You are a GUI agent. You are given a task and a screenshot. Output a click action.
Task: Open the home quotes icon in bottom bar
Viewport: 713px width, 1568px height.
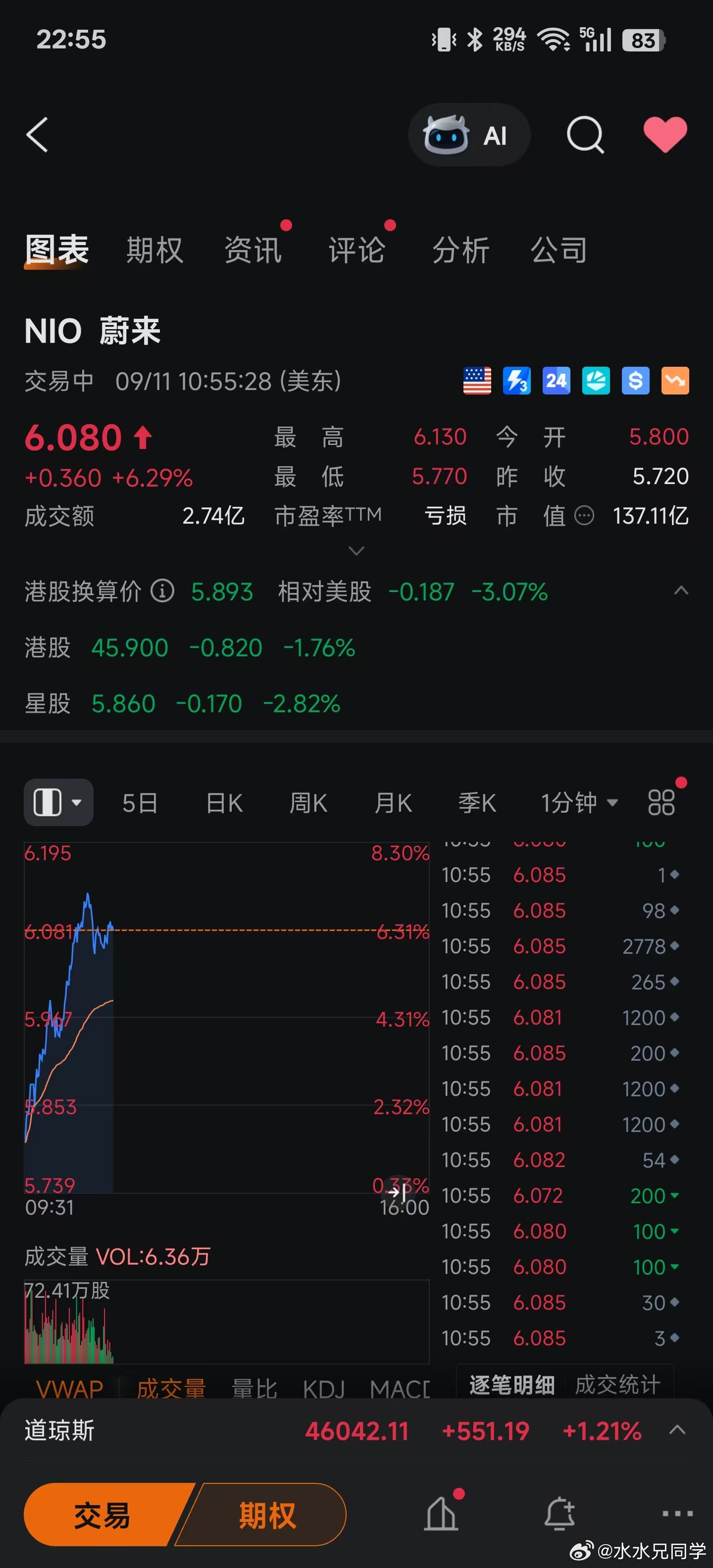click(441, 1513)
